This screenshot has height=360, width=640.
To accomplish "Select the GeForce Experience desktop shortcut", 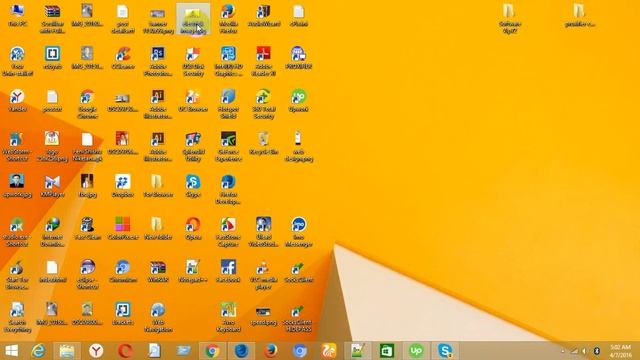I will pos(228,147).
